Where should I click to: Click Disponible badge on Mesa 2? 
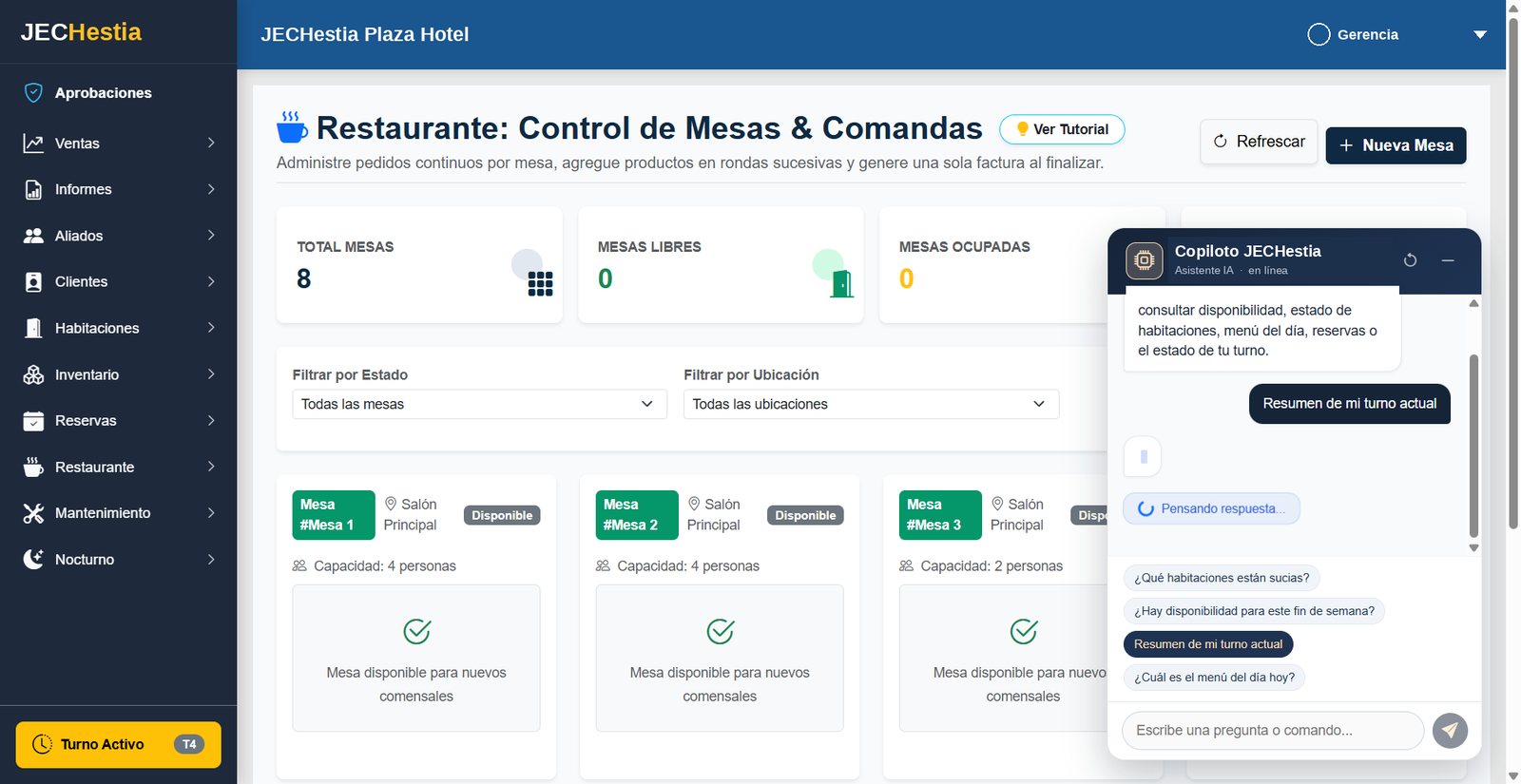point(805,515)
